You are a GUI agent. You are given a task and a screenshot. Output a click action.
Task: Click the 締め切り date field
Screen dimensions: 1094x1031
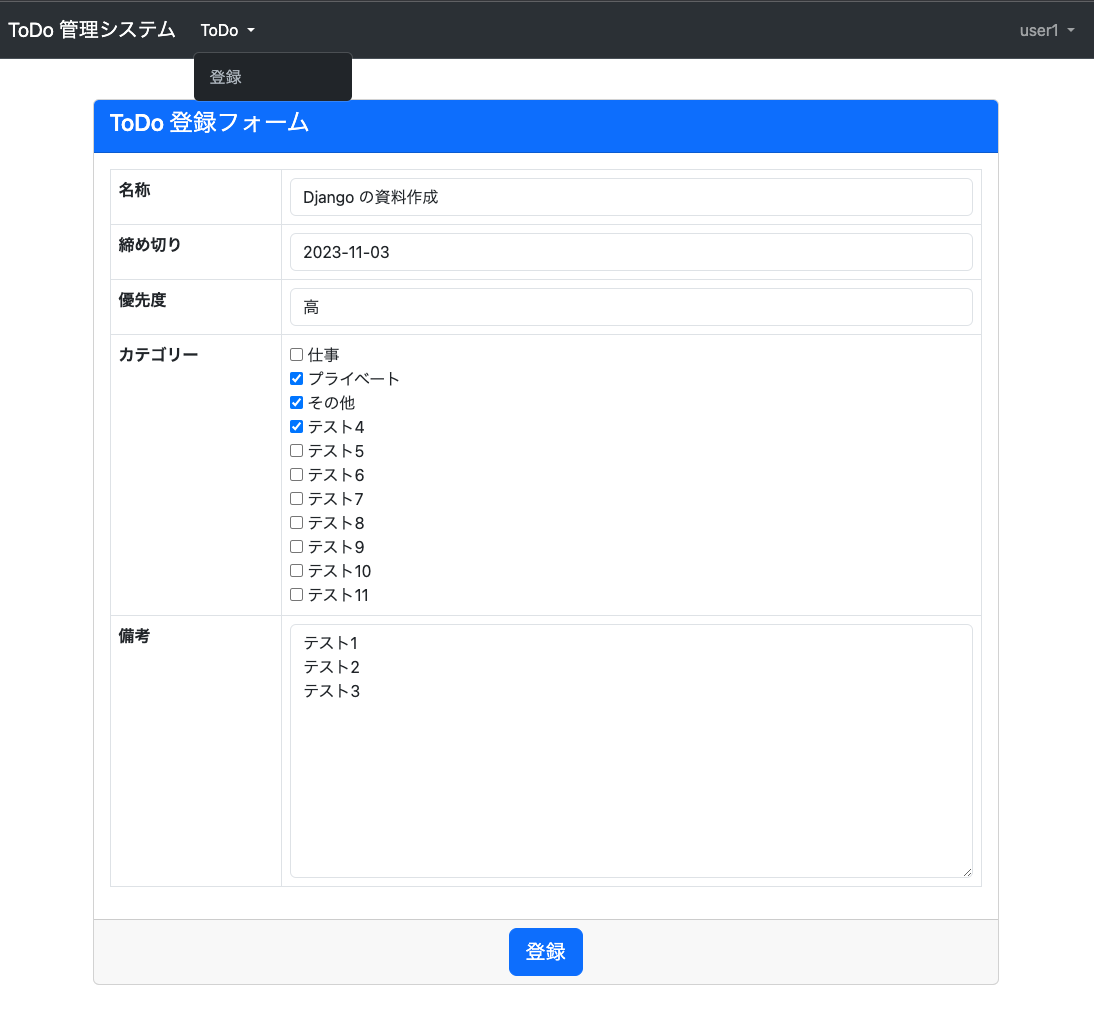(x=631, y=252)
